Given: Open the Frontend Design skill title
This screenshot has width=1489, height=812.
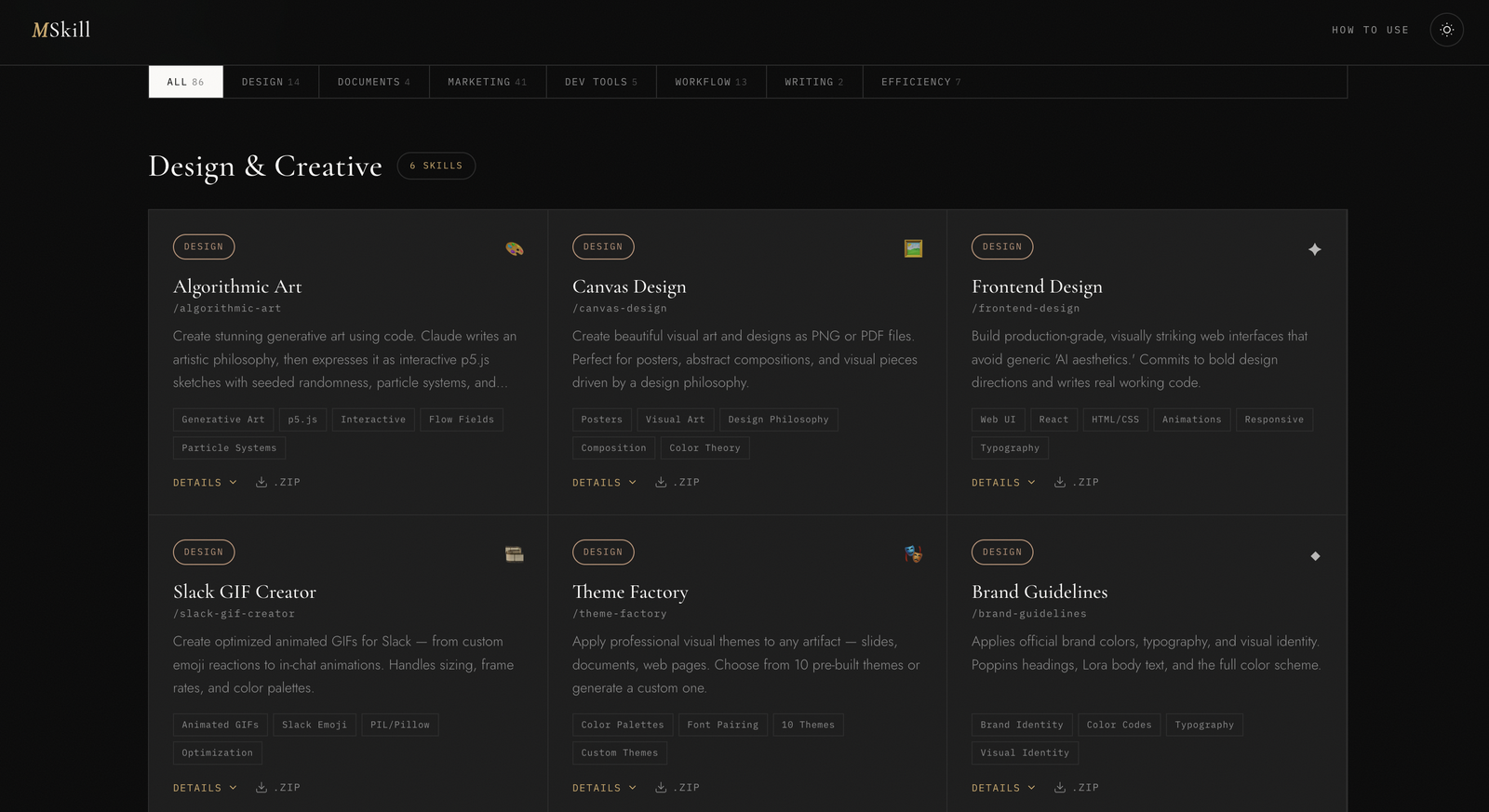Looking at the screenshot, I should (x=1037, y=286).
